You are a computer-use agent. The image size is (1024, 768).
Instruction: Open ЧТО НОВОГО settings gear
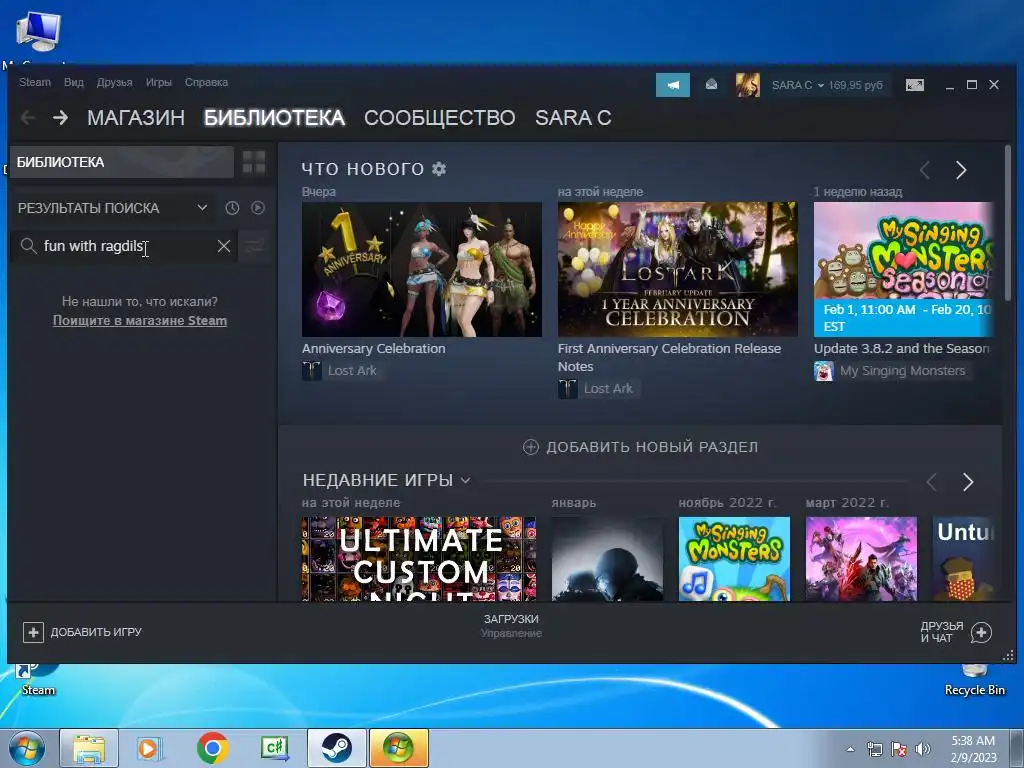point(440,169)
